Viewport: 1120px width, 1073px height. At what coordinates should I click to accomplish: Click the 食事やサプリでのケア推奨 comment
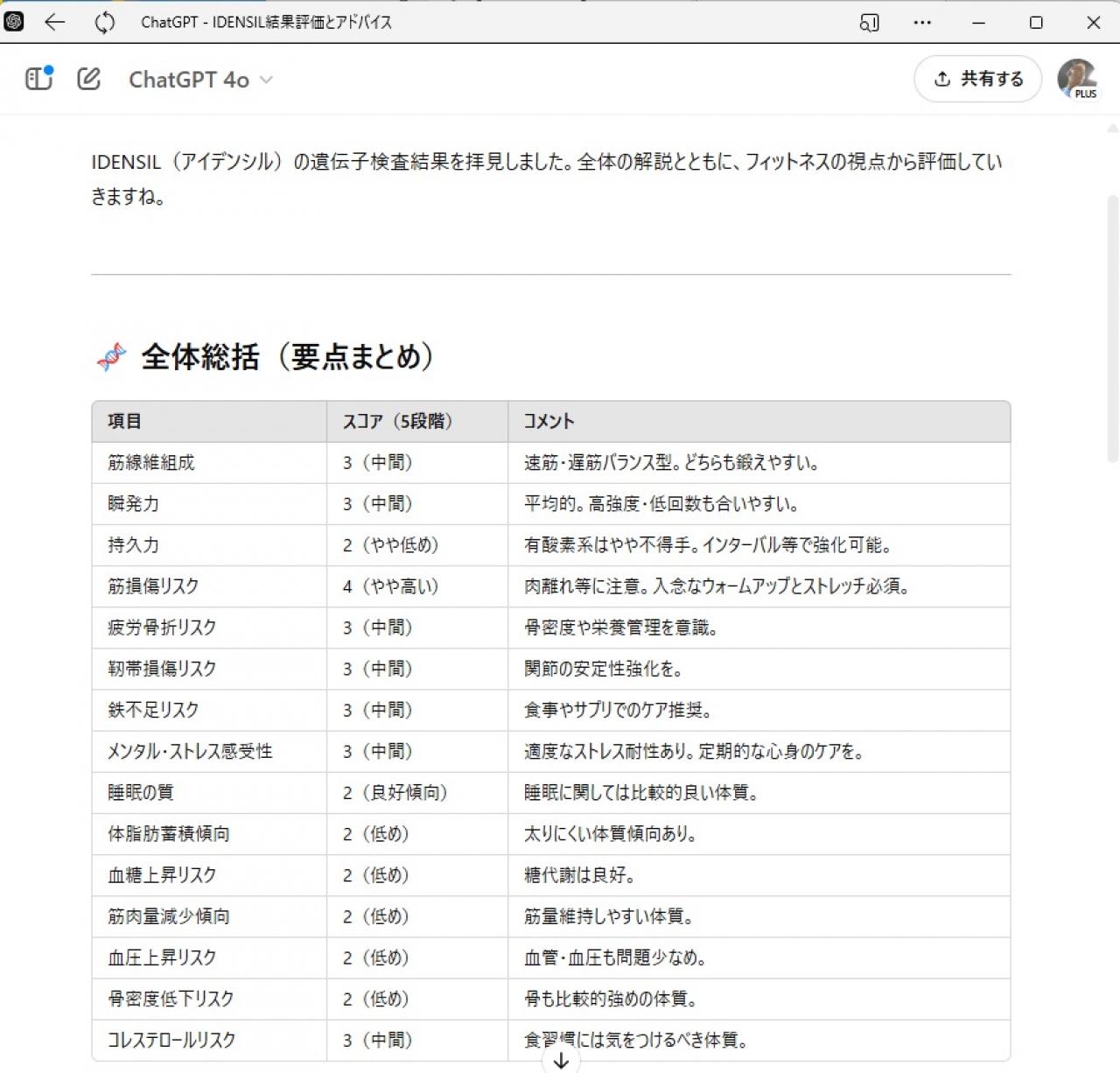pyautogui.click(x=618, y=709)
